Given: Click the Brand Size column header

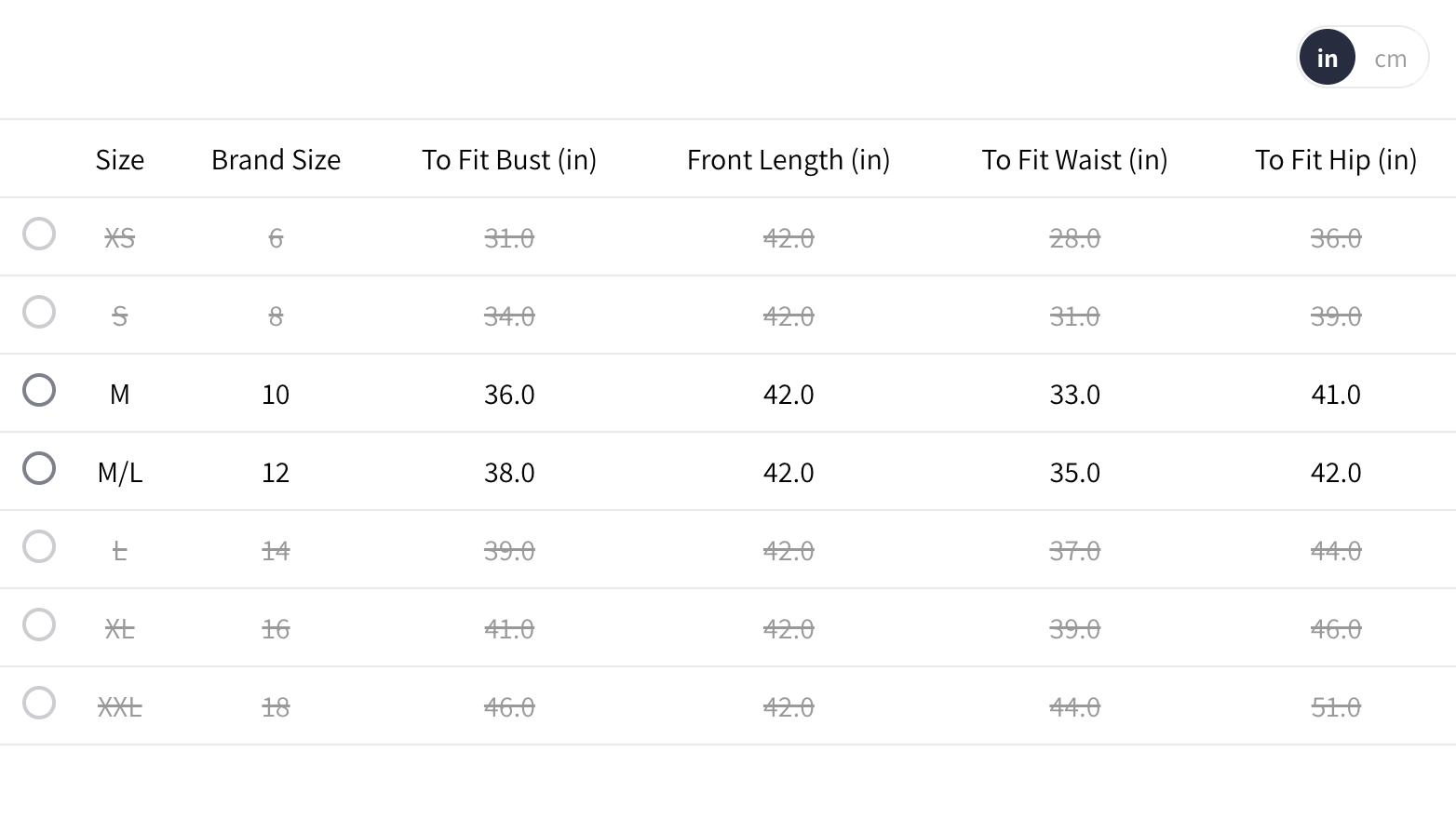Looking at the screenshot, I should click(276, 160).
